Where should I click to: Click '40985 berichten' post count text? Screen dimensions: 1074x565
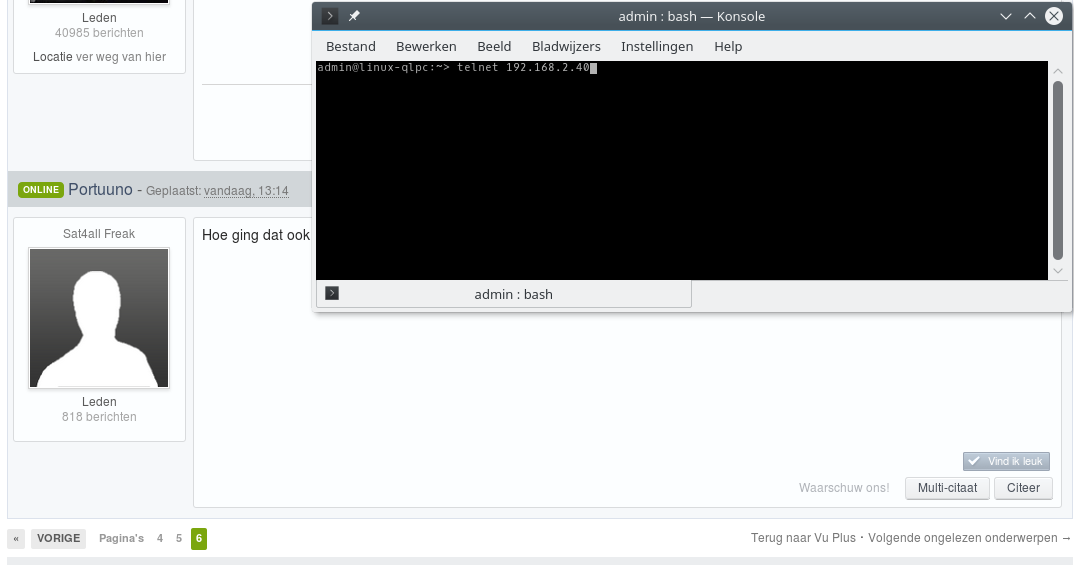(99, 32)
